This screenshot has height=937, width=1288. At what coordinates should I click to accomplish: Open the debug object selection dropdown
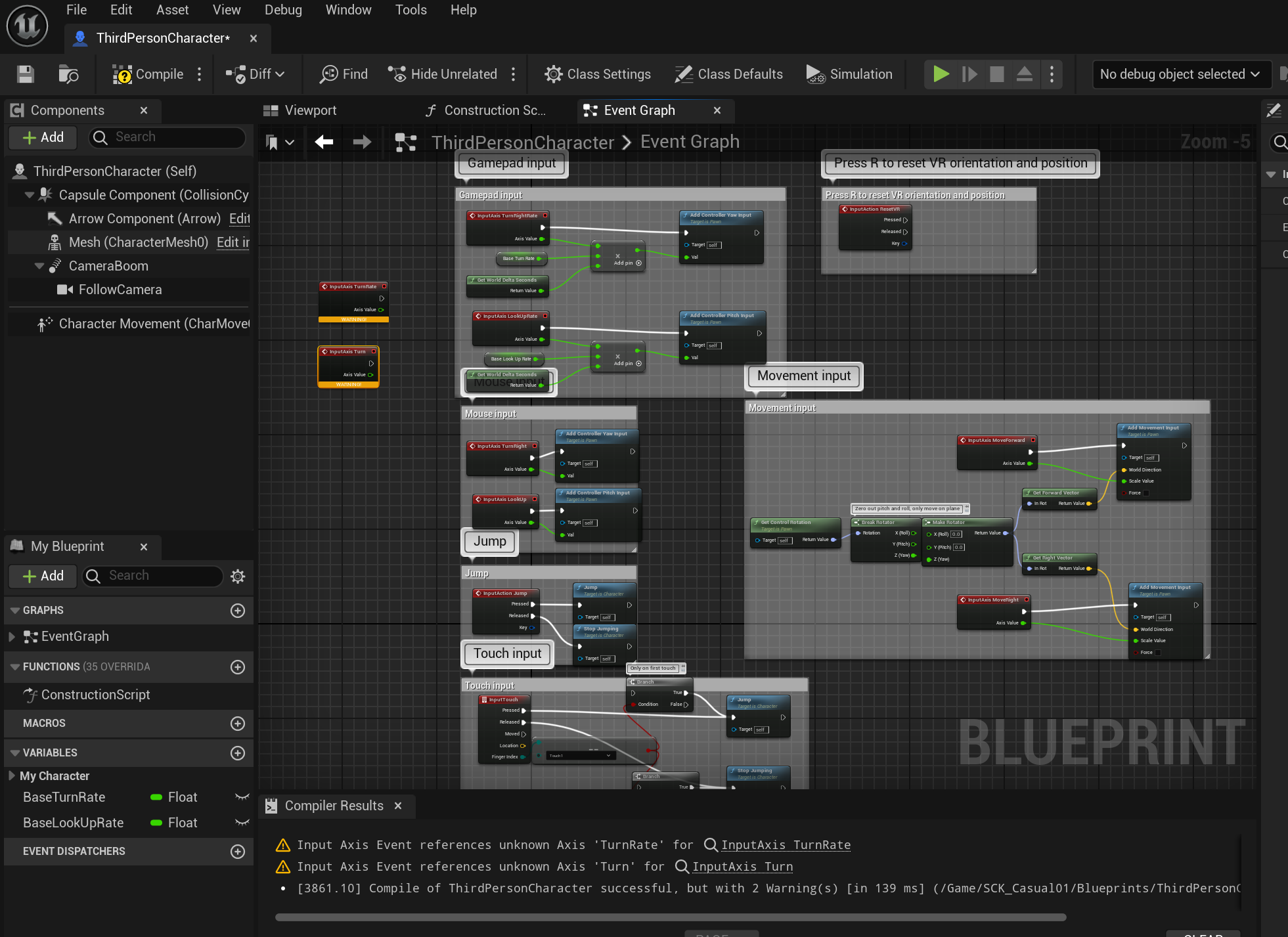click(x=1180, y=74)
